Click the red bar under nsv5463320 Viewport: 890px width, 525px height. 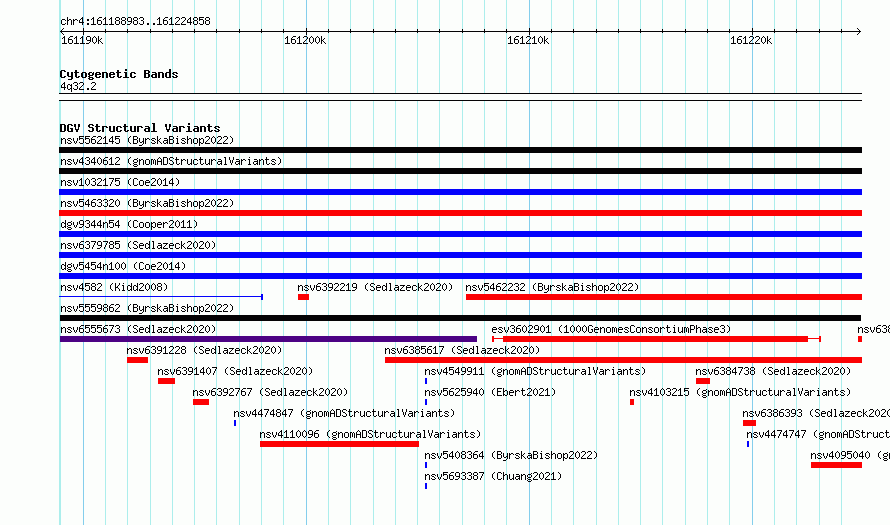click(x=460, y=213)
